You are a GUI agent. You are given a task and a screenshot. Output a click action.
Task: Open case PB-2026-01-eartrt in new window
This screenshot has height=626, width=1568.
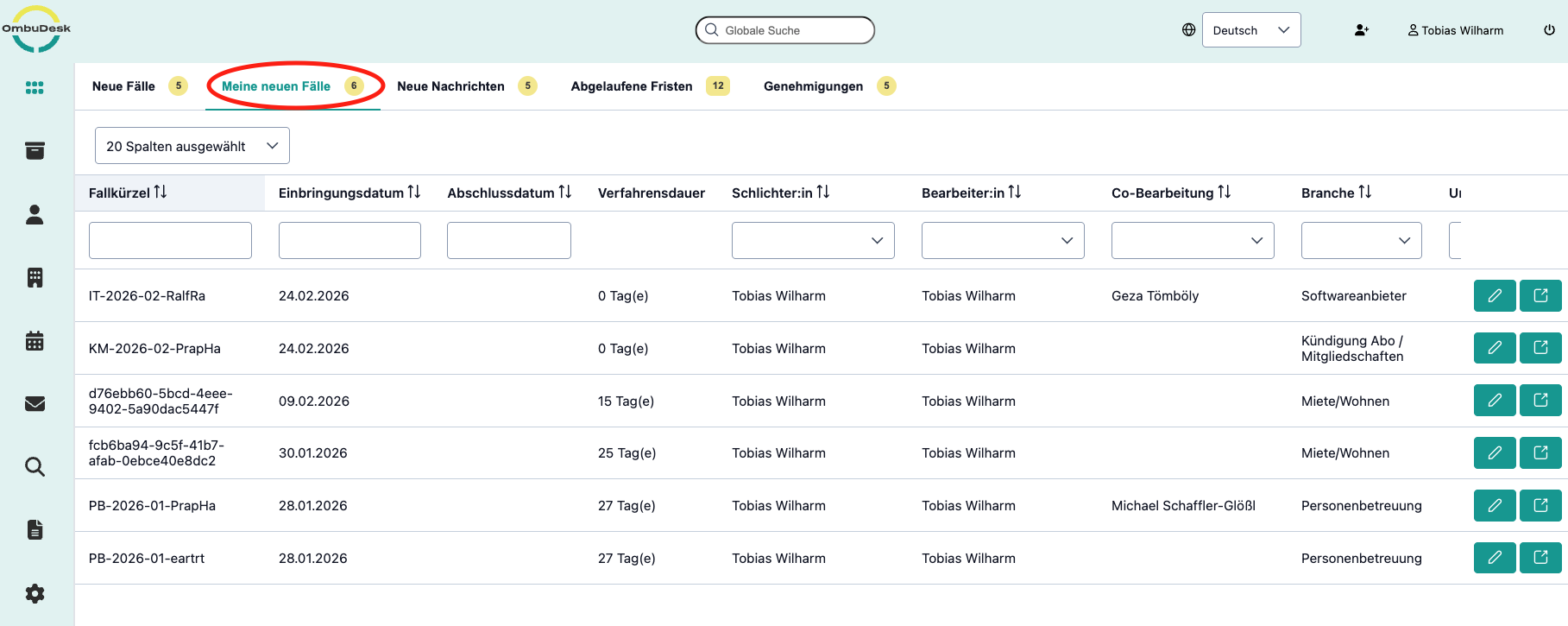tap(1540, 558)
